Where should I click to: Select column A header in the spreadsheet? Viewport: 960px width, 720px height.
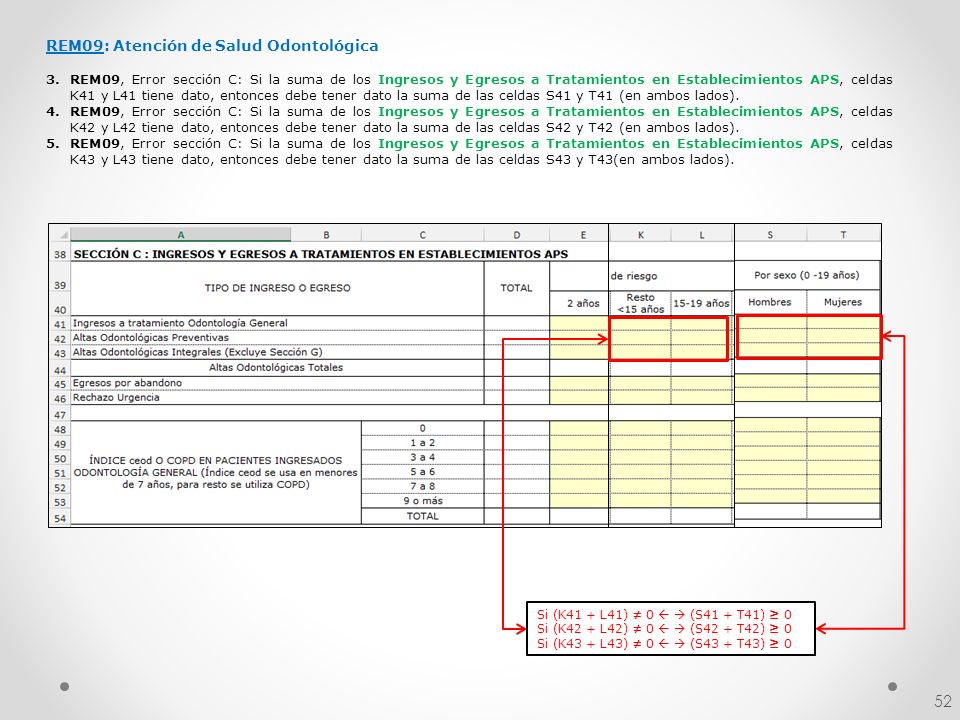coord(181,234)
